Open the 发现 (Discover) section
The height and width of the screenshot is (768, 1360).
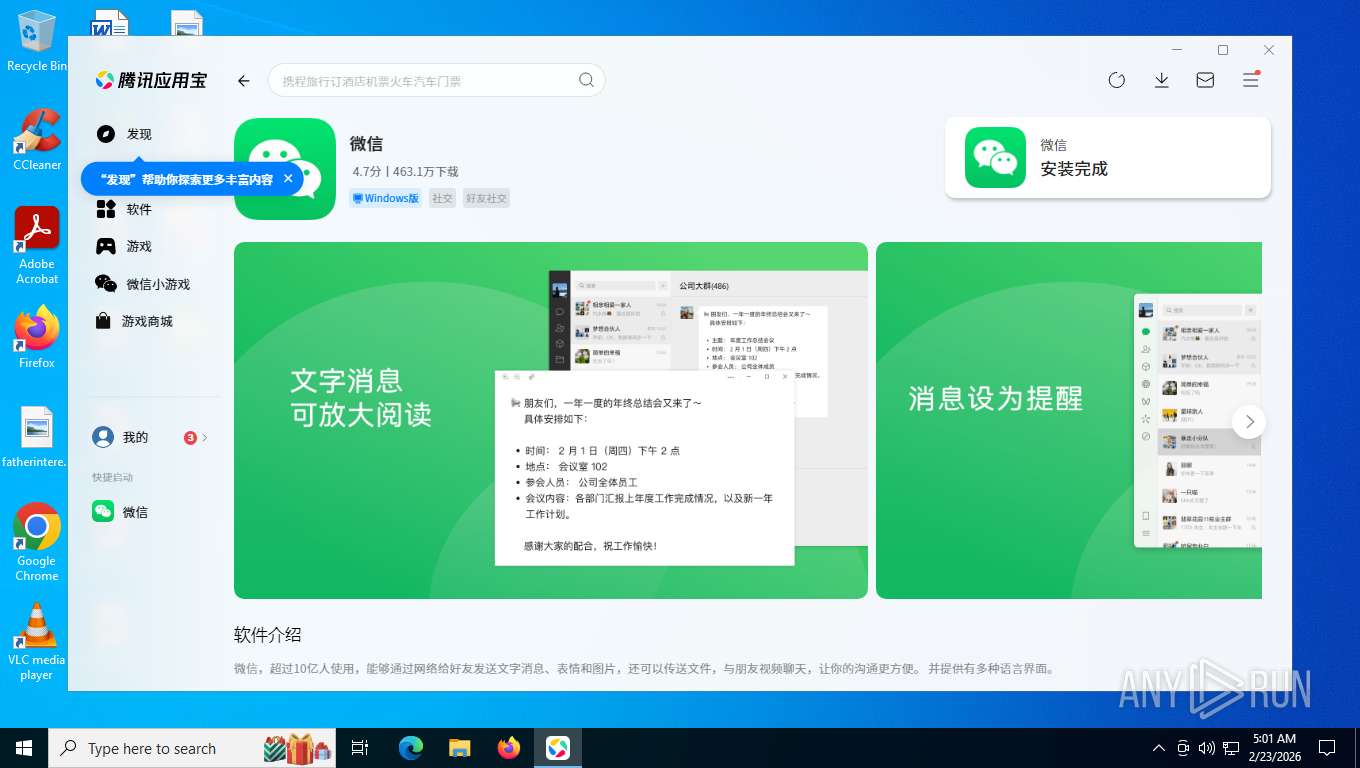pyautogui.click(x=124, y=134)
